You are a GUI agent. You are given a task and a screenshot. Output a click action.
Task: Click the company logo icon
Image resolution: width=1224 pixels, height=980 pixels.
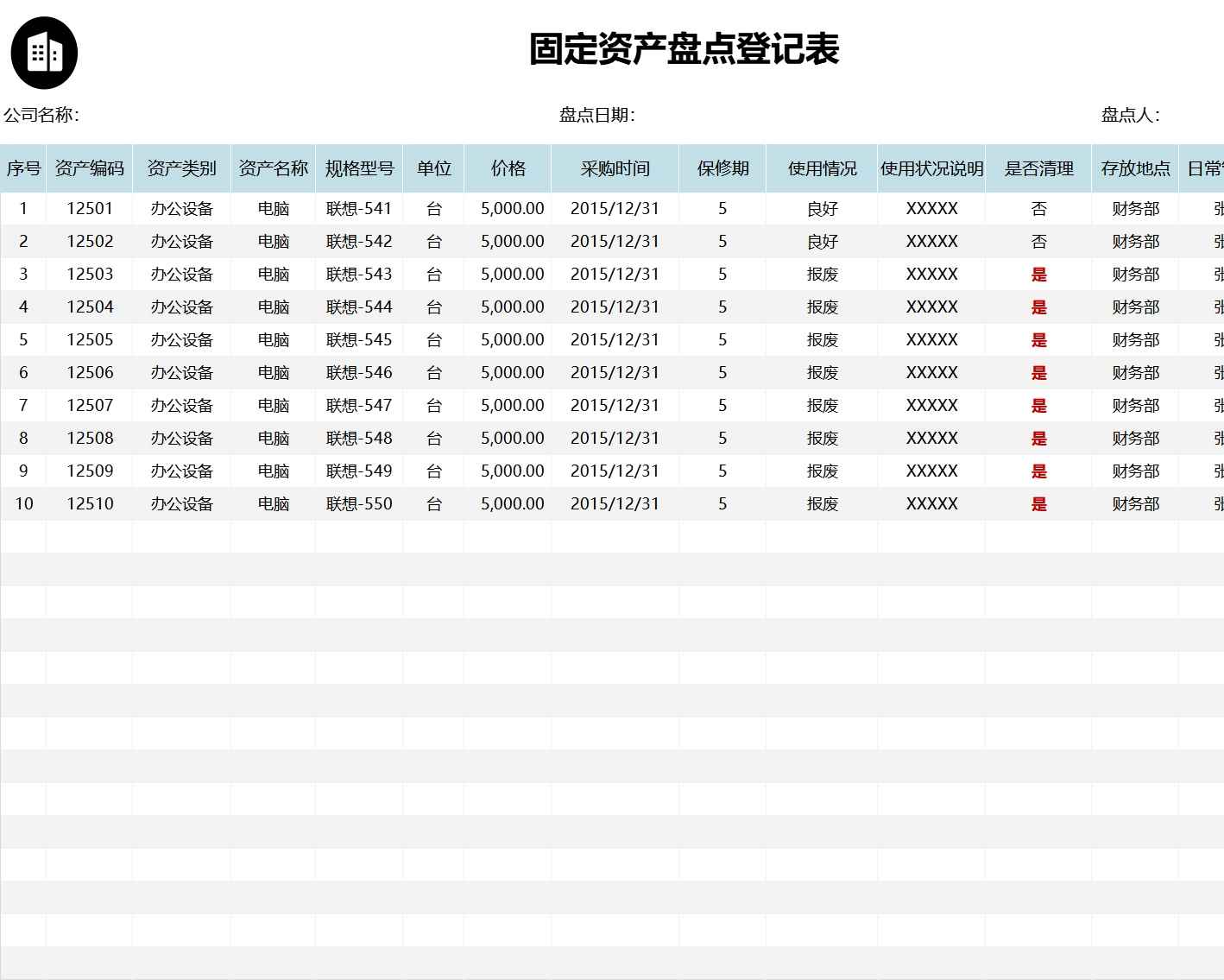pos(45,52)
